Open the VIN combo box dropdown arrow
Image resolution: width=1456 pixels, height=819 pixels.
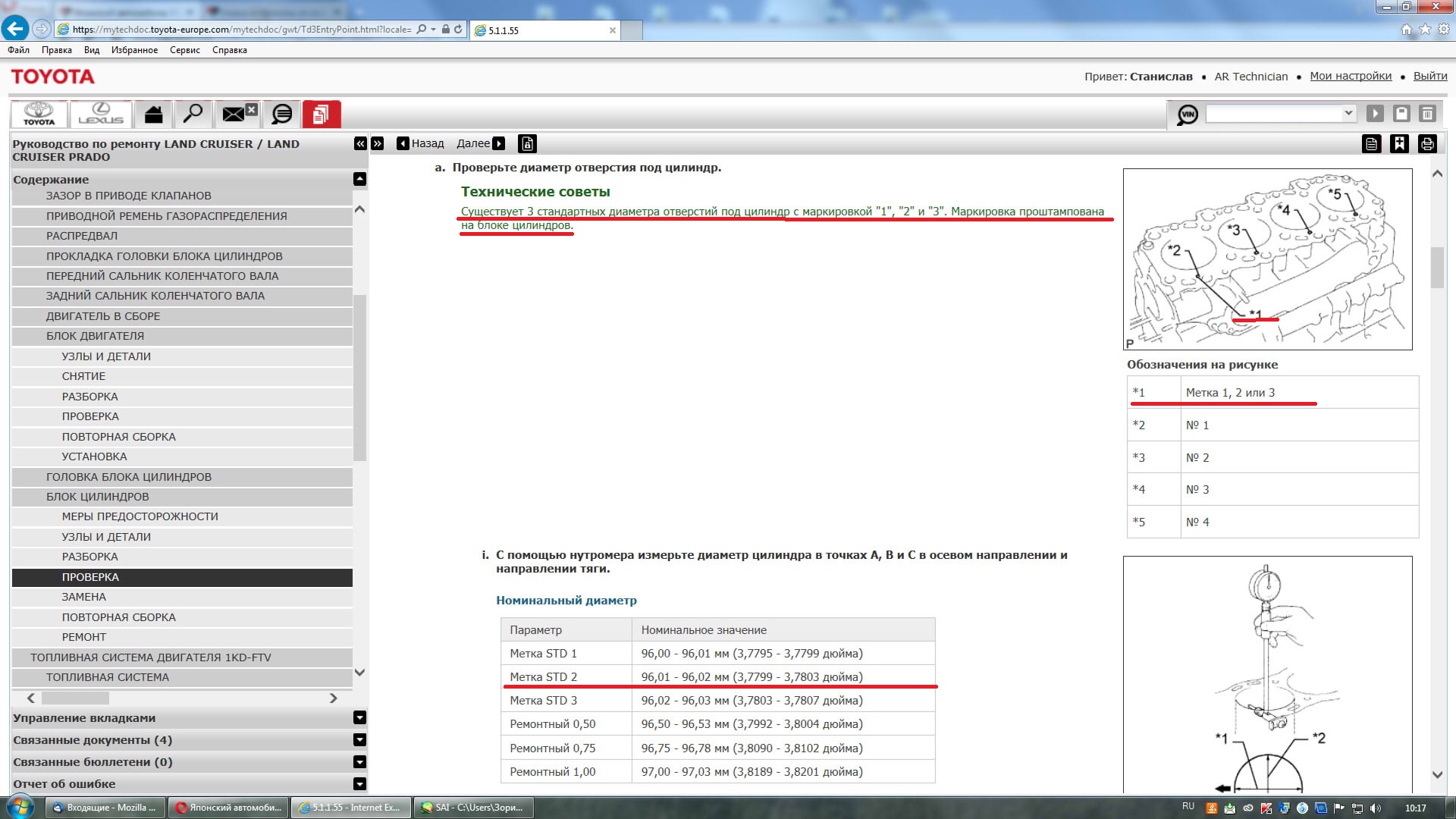pos(1348,113)
